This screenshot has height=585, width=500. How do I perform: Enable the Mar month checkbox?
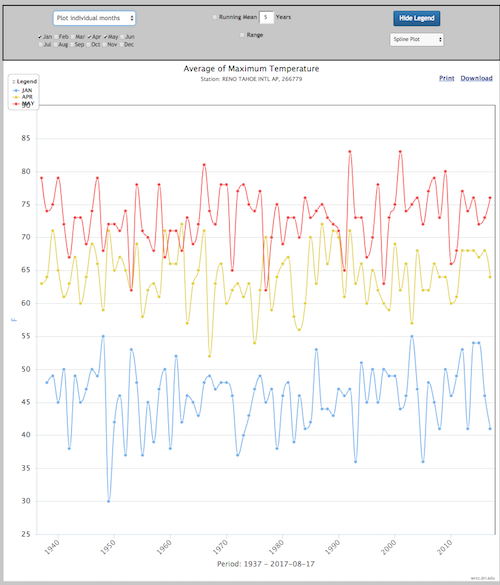73,37
